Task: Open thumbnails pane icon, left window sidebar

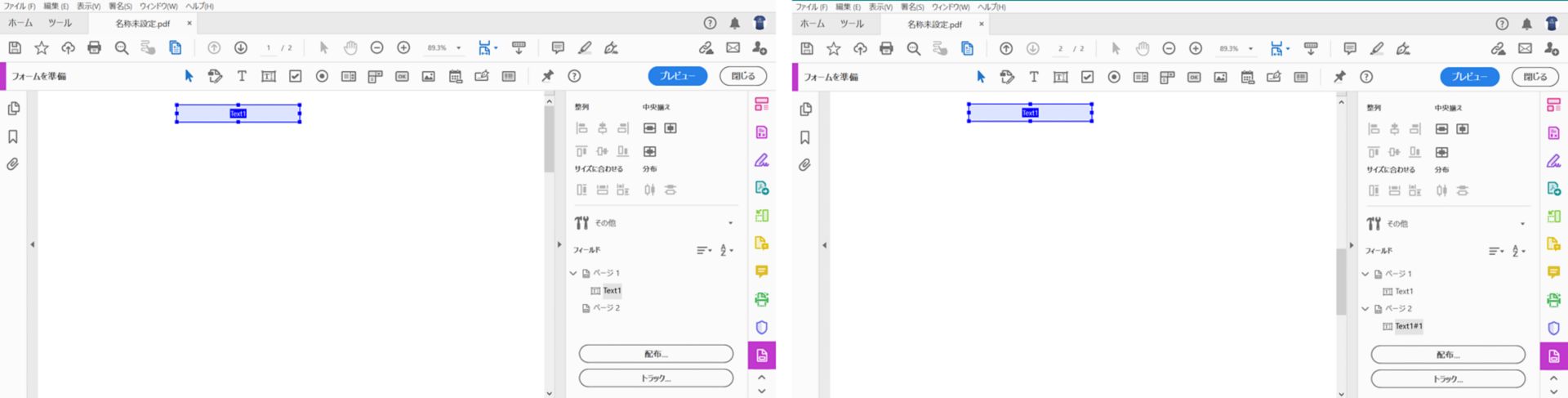Action: point(13,108)
